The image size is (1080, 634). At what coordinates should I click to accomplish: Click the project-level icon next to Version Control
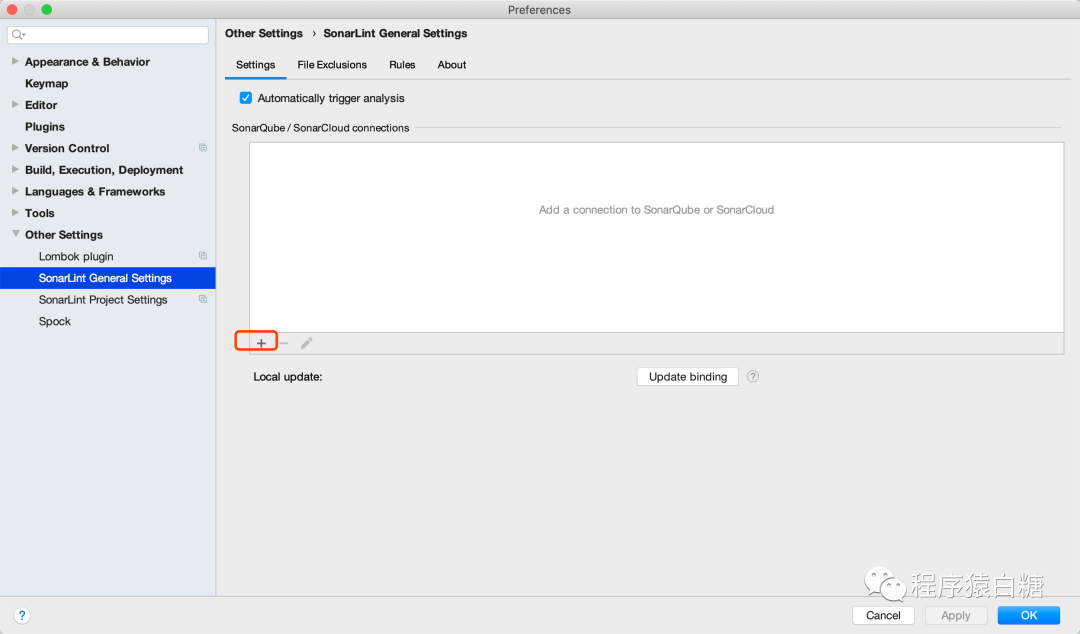point(202,147)
